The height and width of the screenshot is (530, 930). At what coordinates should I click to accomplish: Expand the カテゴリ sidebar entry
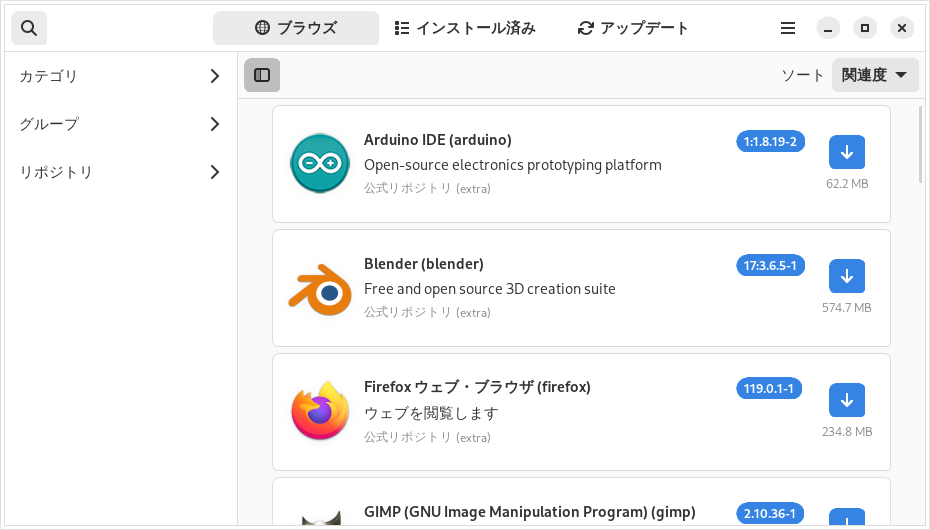coord(119,76)
